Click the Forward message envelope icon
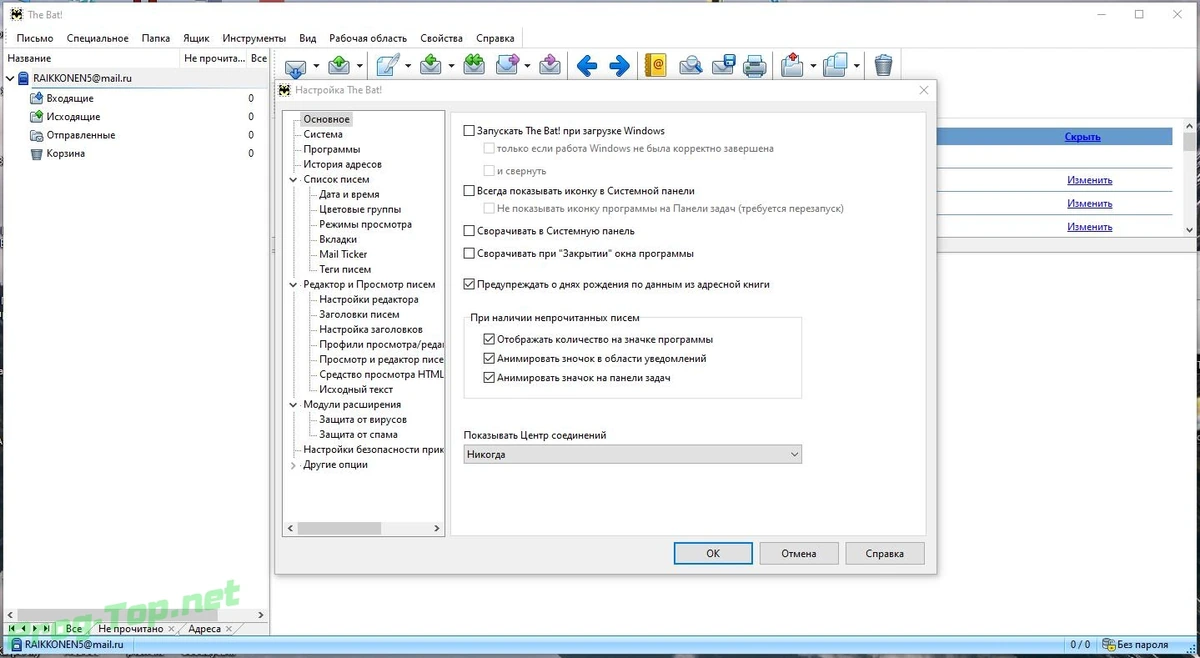1200x658 pixels. pyautogui.click(x=507, y=66)
